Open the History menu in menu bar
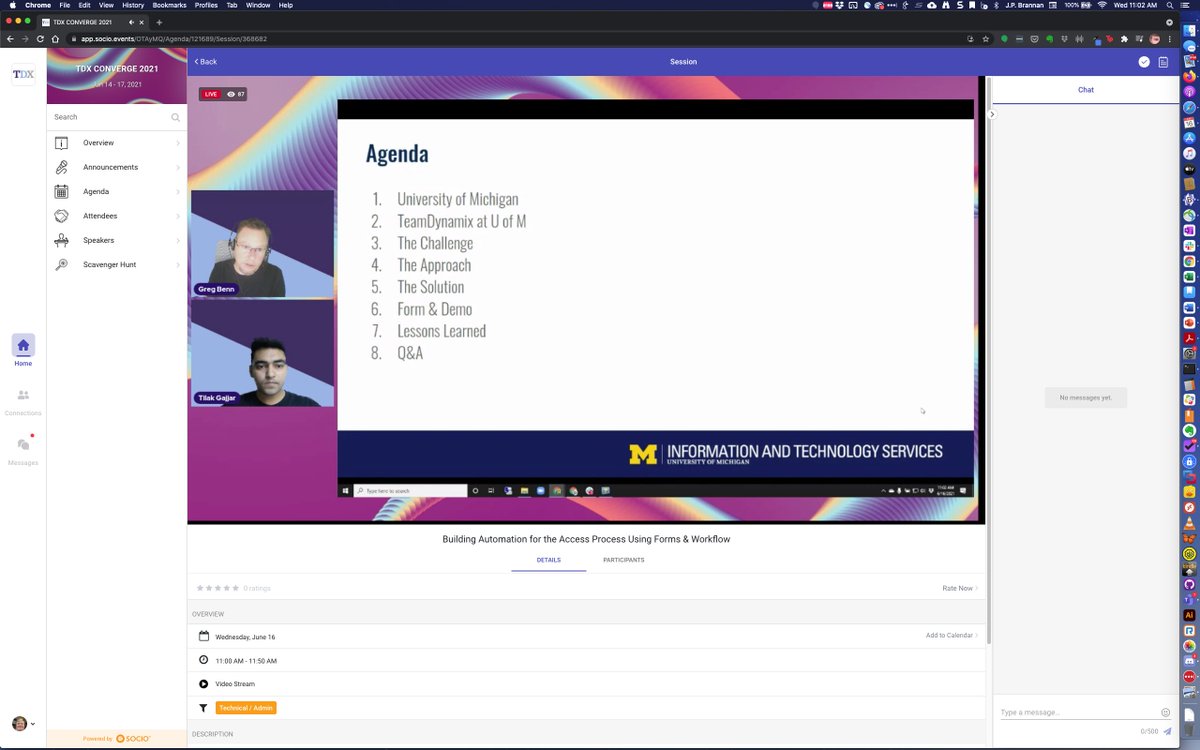The width and height of the screenshot is (1200, 750). point(133,5)
